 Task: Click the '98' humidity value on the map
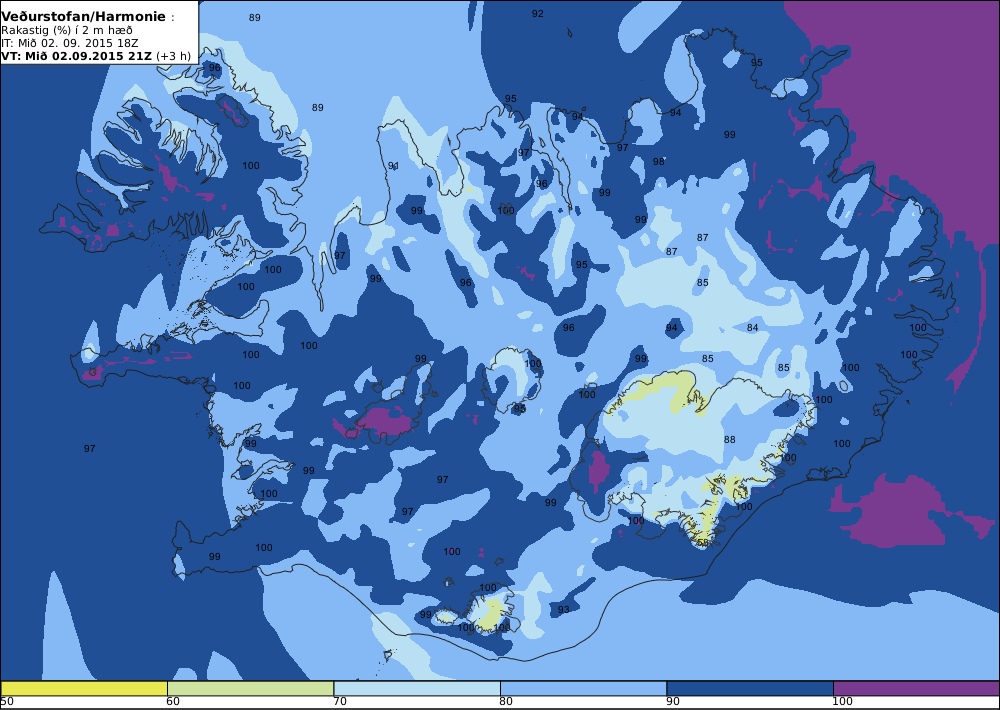coord(659,161)
